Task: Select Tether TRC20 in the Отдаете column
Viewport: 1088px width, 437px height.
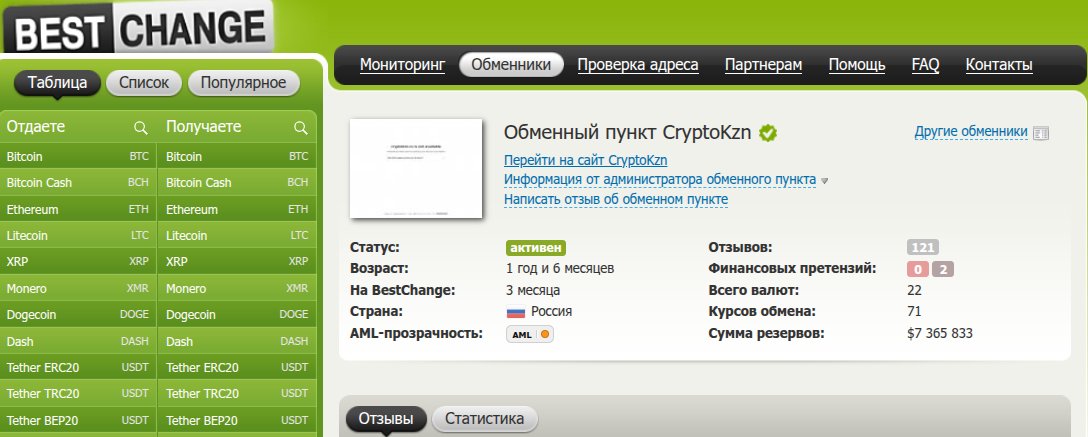Action: pyautogui.click(x=78, y=393)
